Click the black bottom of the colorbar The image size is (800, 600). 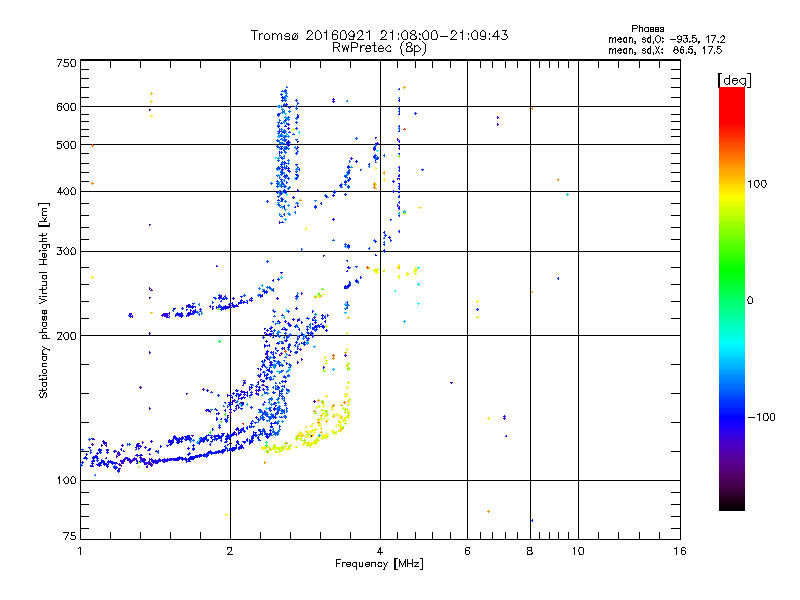(732, 503)
